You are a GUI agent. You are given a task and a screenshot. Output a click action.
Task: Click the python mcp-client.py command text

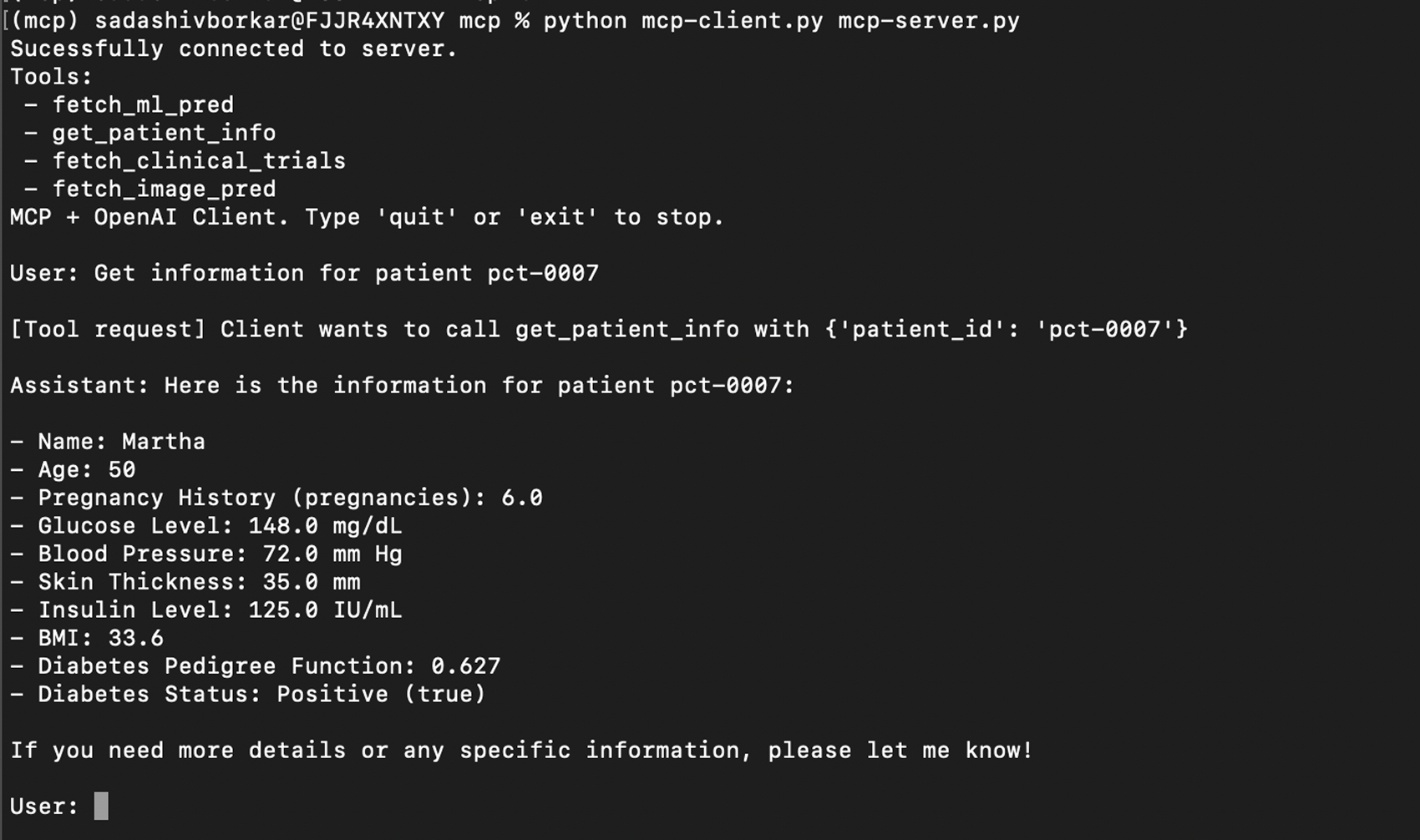682,21
